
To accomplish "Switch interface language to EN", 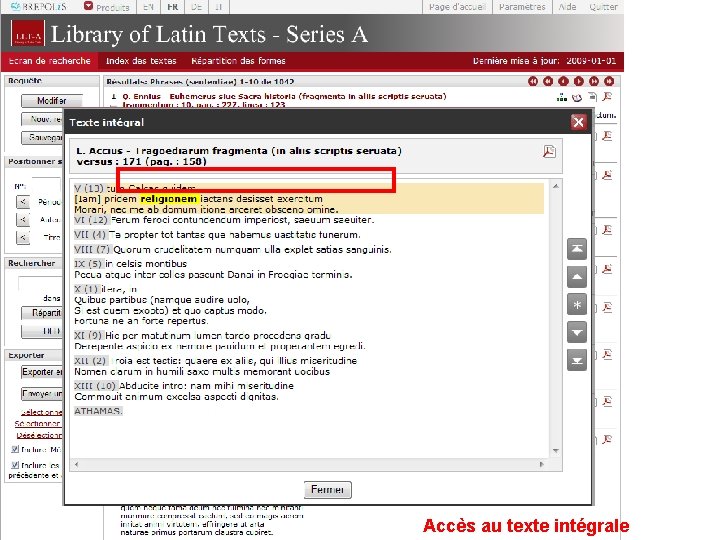I will point(148,7).
